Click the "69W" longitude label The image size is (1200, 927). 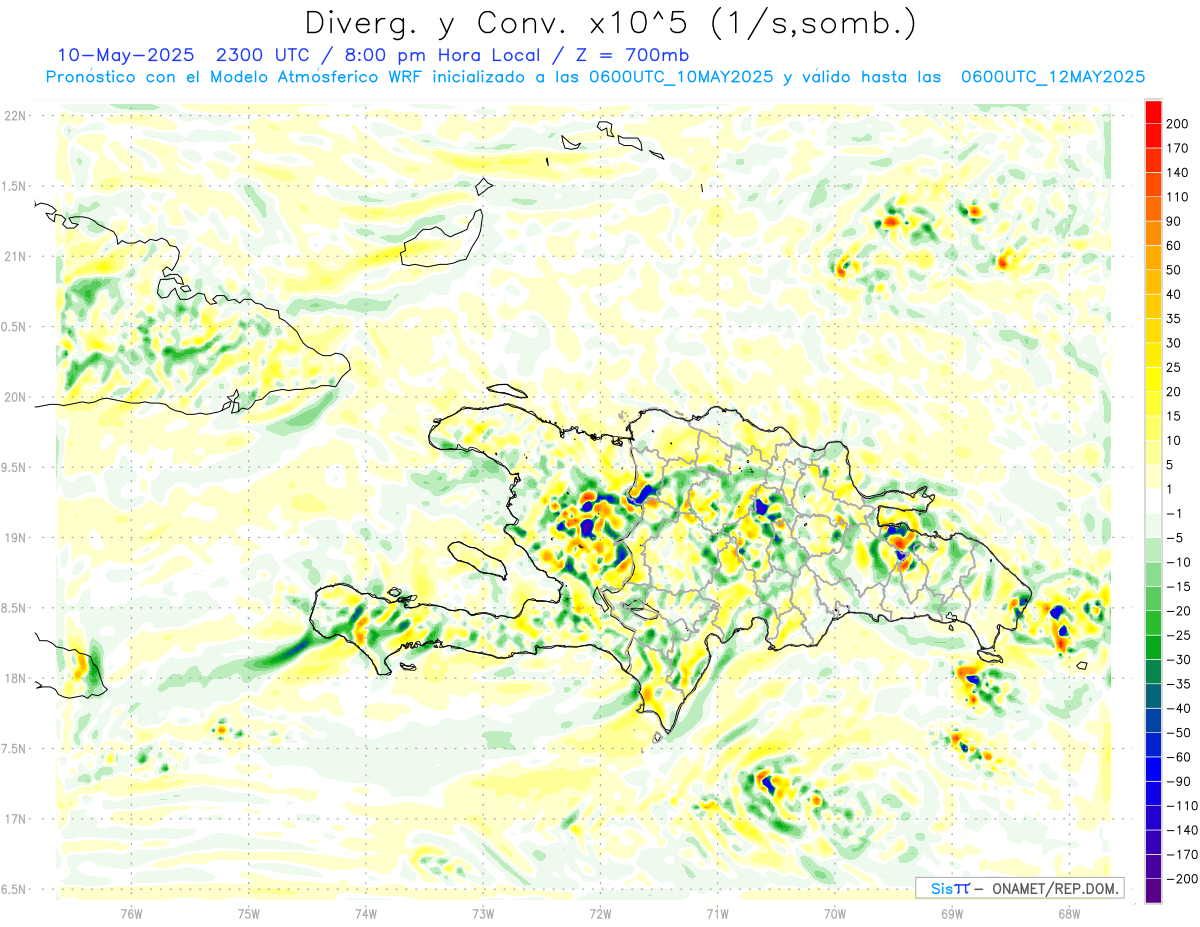click(x=951, y=913)
